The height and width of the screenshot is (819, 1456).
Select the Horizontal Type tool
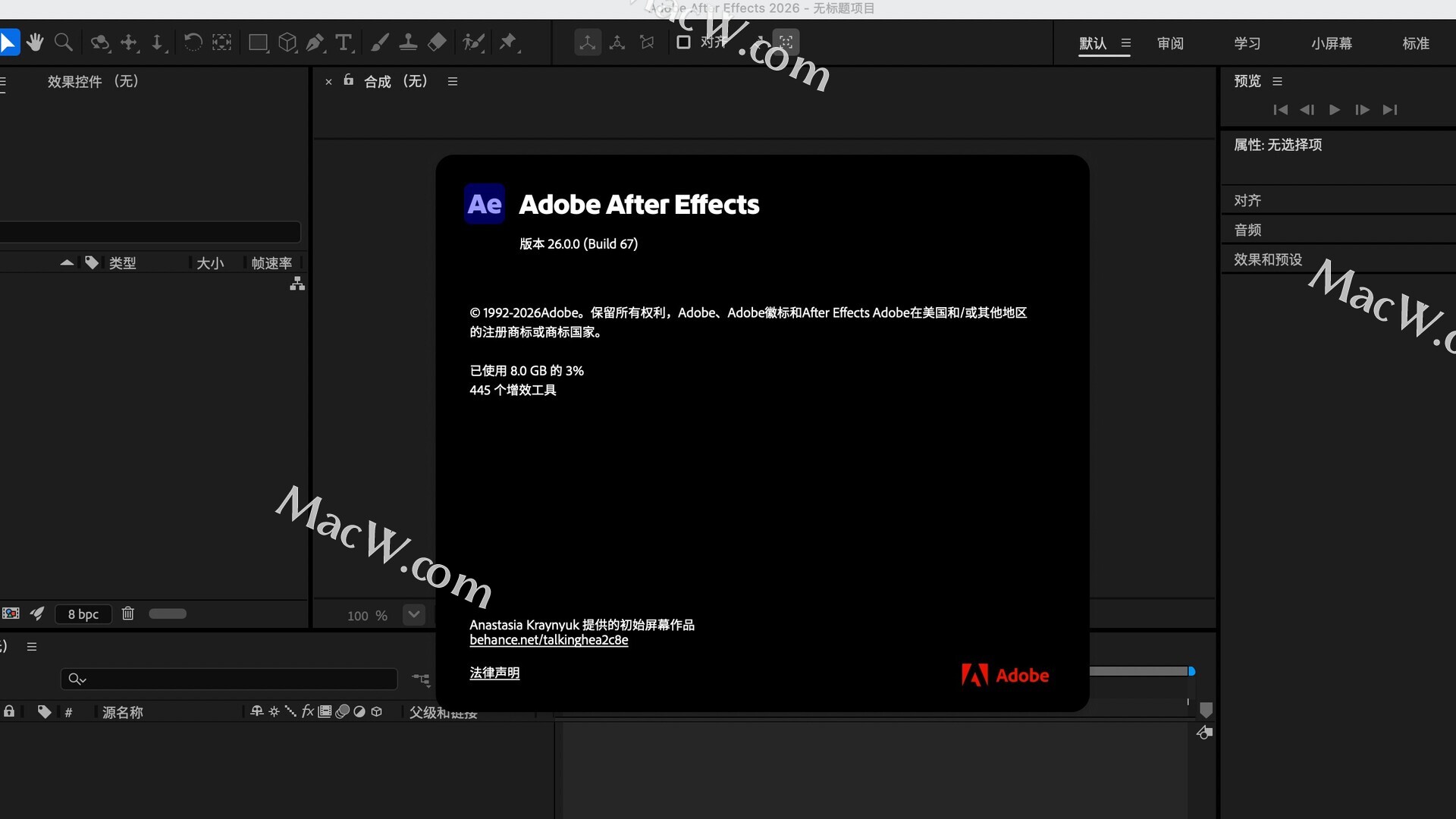[344, 42]
